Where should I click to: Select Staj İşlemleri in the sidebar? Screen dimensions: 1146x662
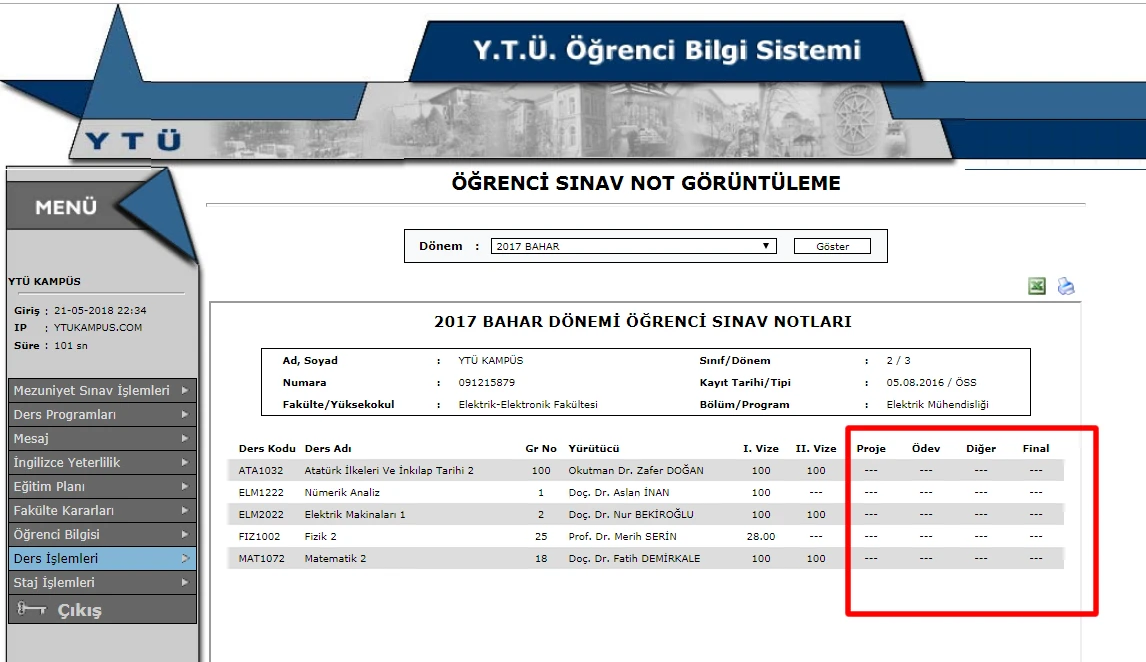pos(54,583)
